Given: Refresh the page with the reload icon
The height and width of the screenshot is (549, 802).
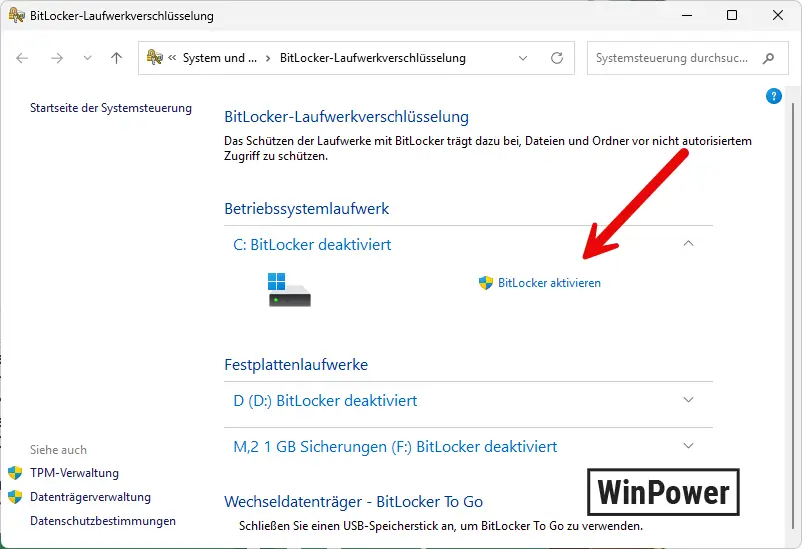Looking at the screenshot, I should click(557, 58).
